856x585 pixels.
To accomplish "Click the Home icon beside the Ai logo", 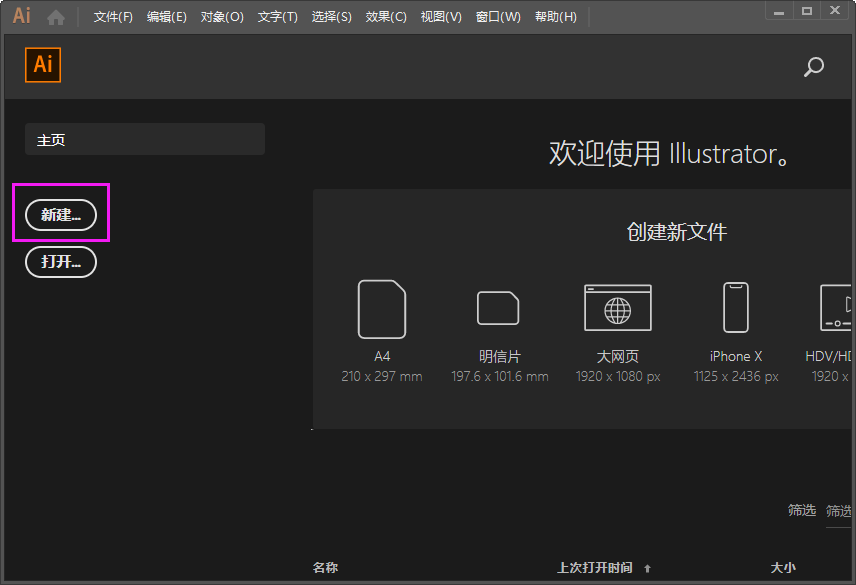I will coord(55,15).
